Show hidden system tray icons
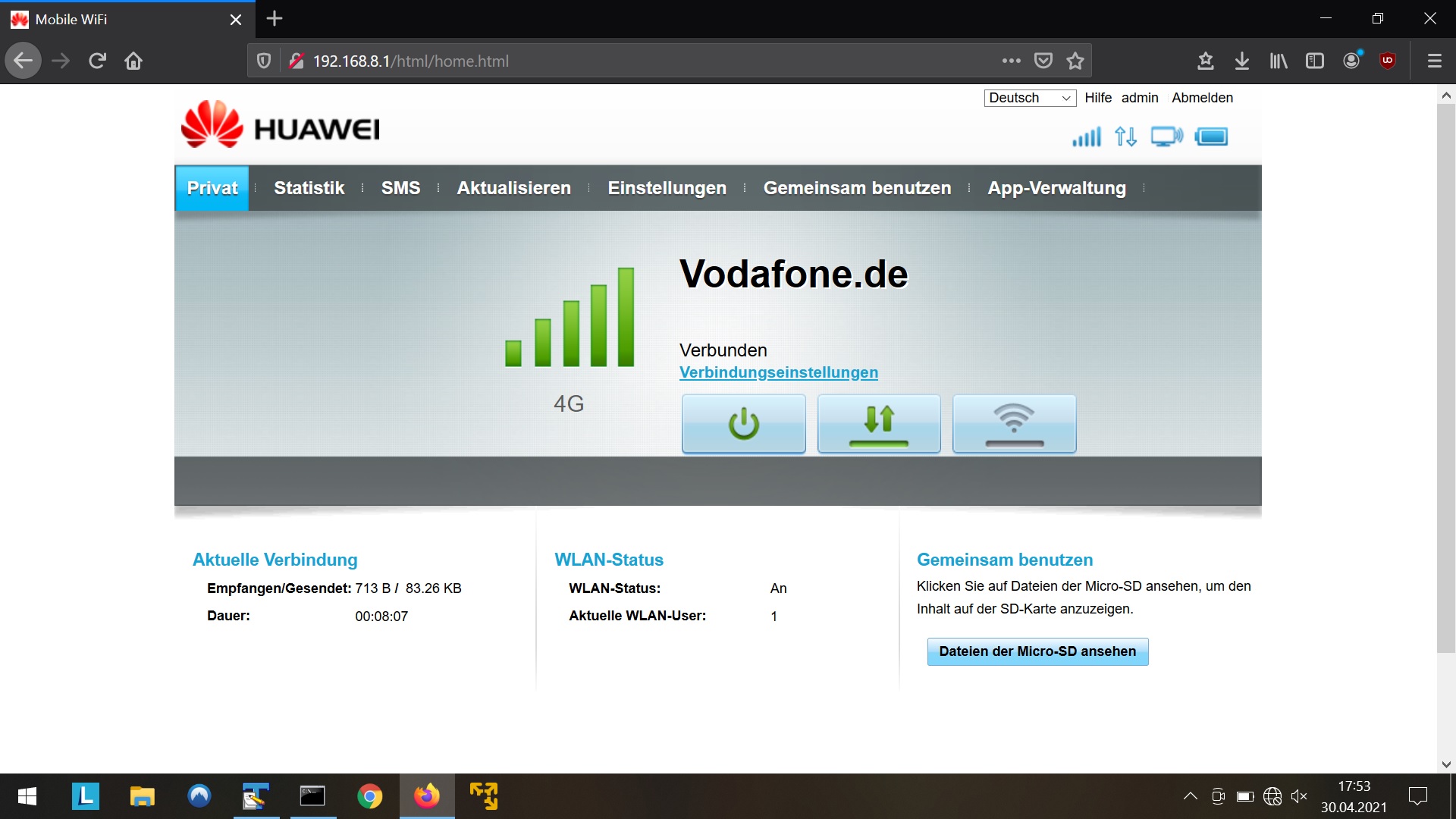 point(1190,796)
